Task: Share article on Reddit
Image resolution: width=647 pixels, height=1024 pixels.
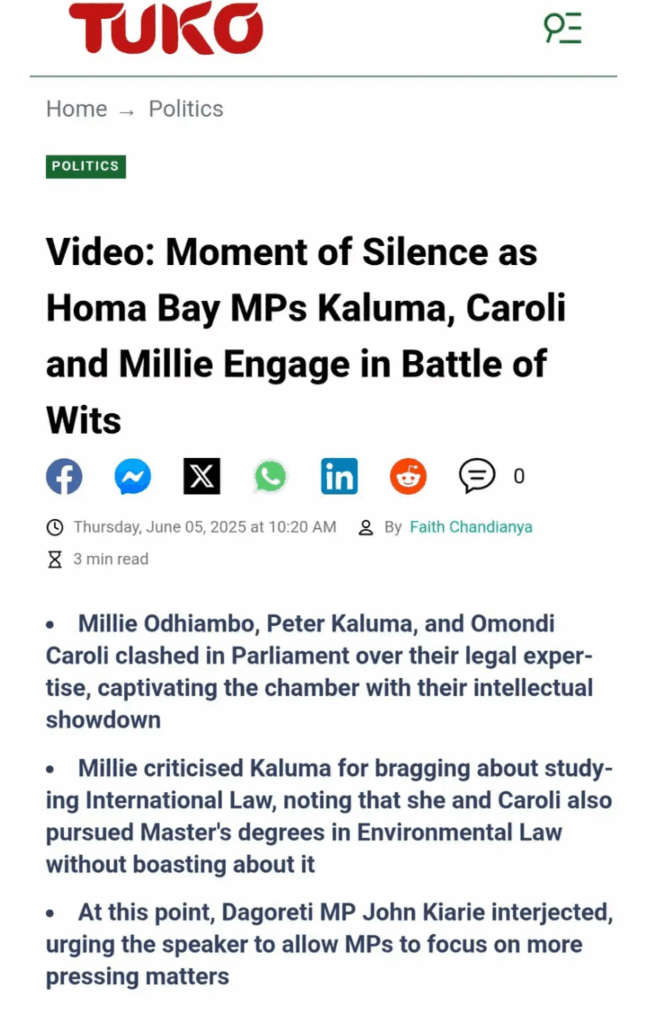Action: coord(408,476)
